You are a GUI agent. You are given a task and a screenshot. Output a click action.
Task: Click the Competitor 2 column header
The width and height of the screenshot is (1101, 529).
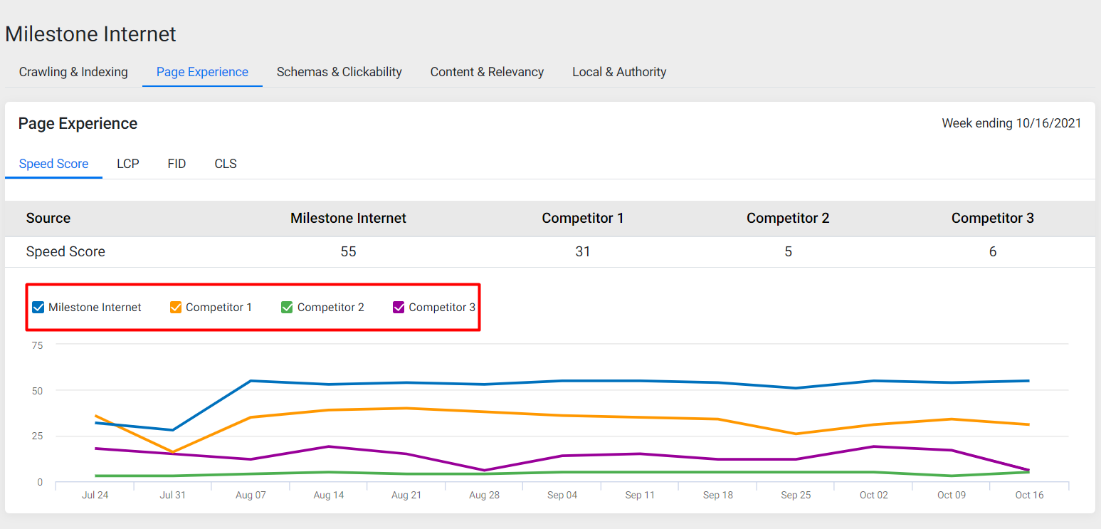click(788, 218)
